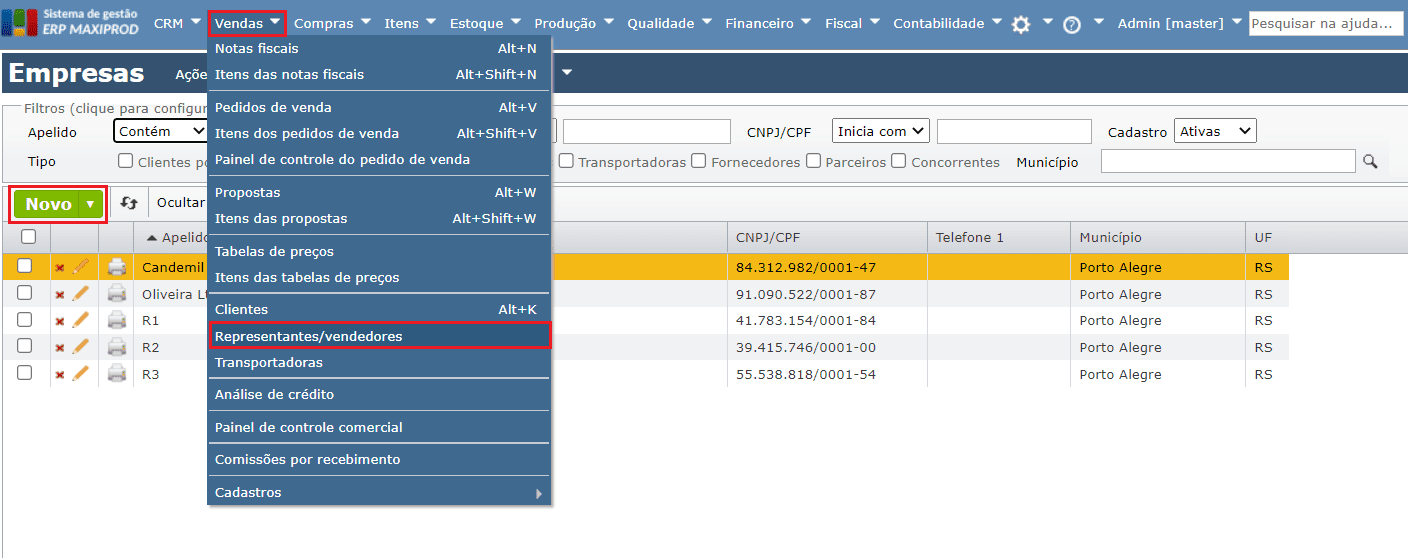This screenshot has height=558, width=1408.
Task: Open the CRM top menu
Action: 176,24
